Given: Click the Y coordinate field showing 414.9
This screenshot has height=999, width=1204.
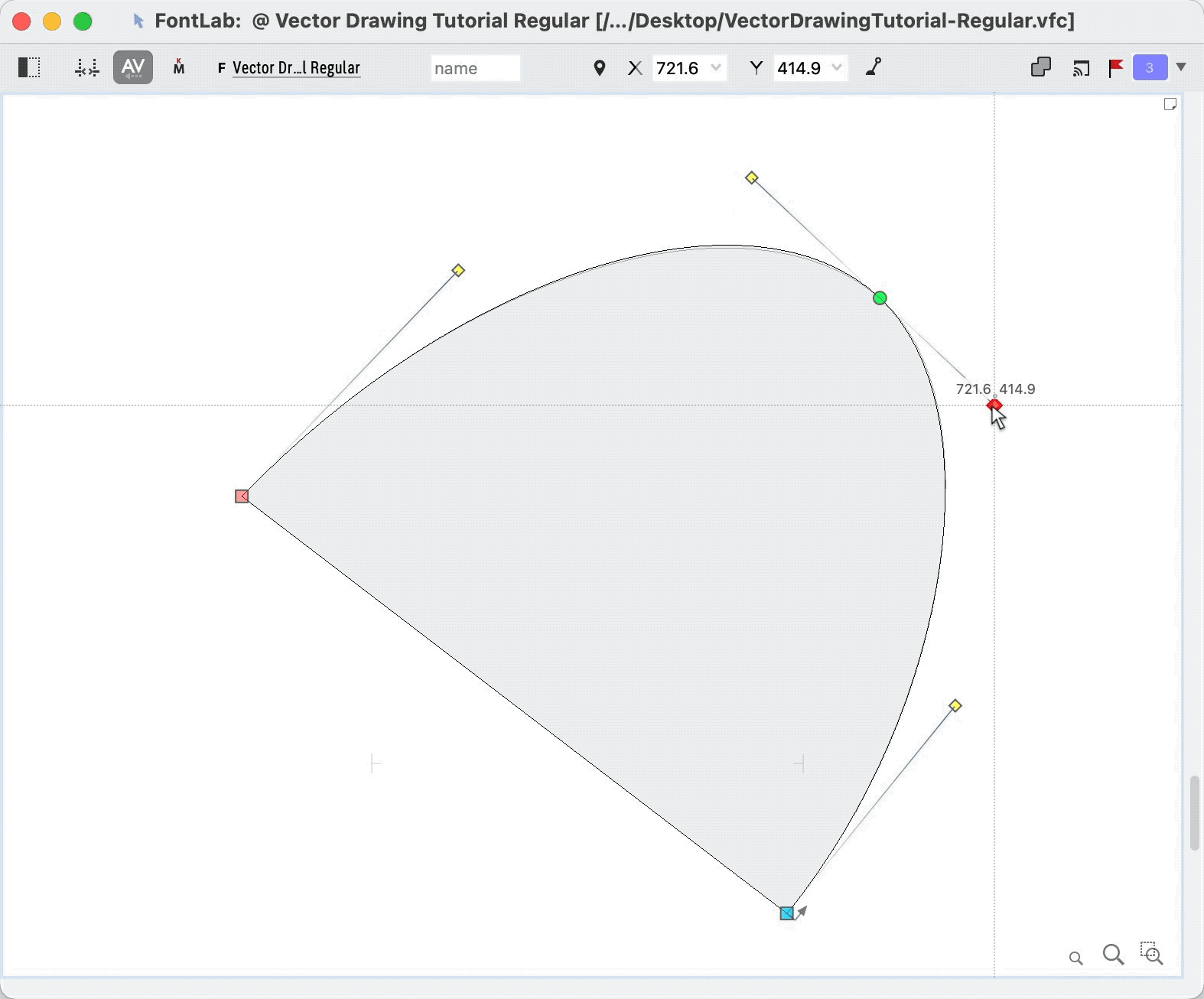Looking at the screenshot, I should [800, 68].
